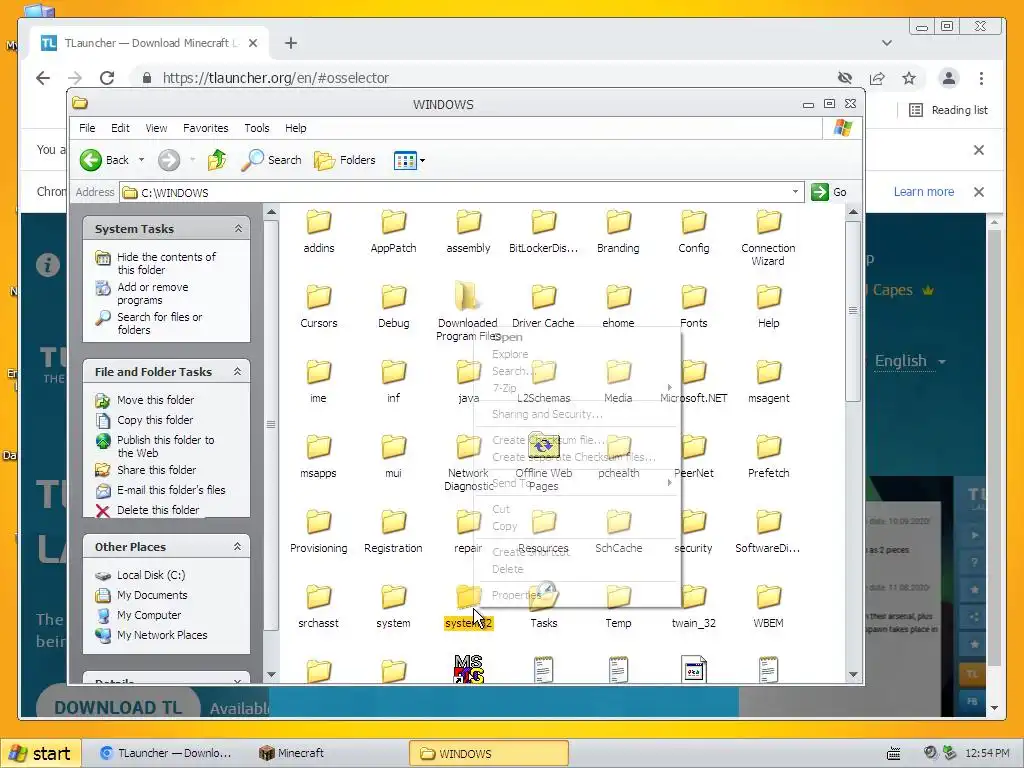Open the Tools menu

tap(257, 128)
